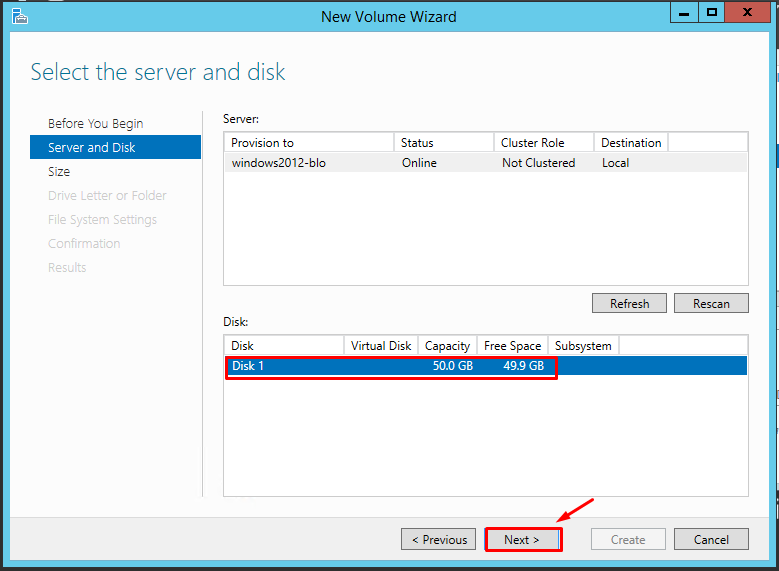Image resolution: width=779 pixels, height=571 pixels.
Task: Select the Disk 1 row
Action: (x=485, y=366)
